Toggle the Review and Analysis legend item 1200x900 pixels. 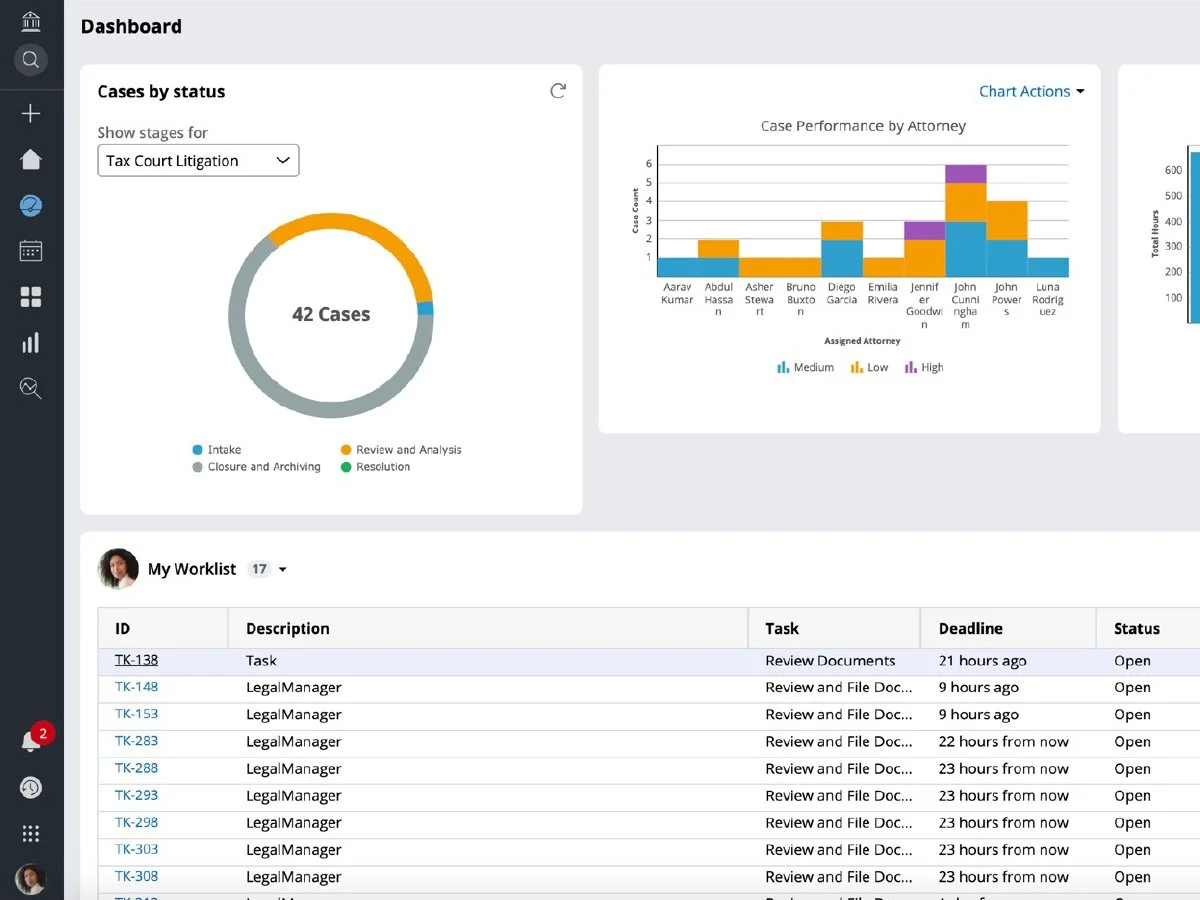(x=401, y=450)
